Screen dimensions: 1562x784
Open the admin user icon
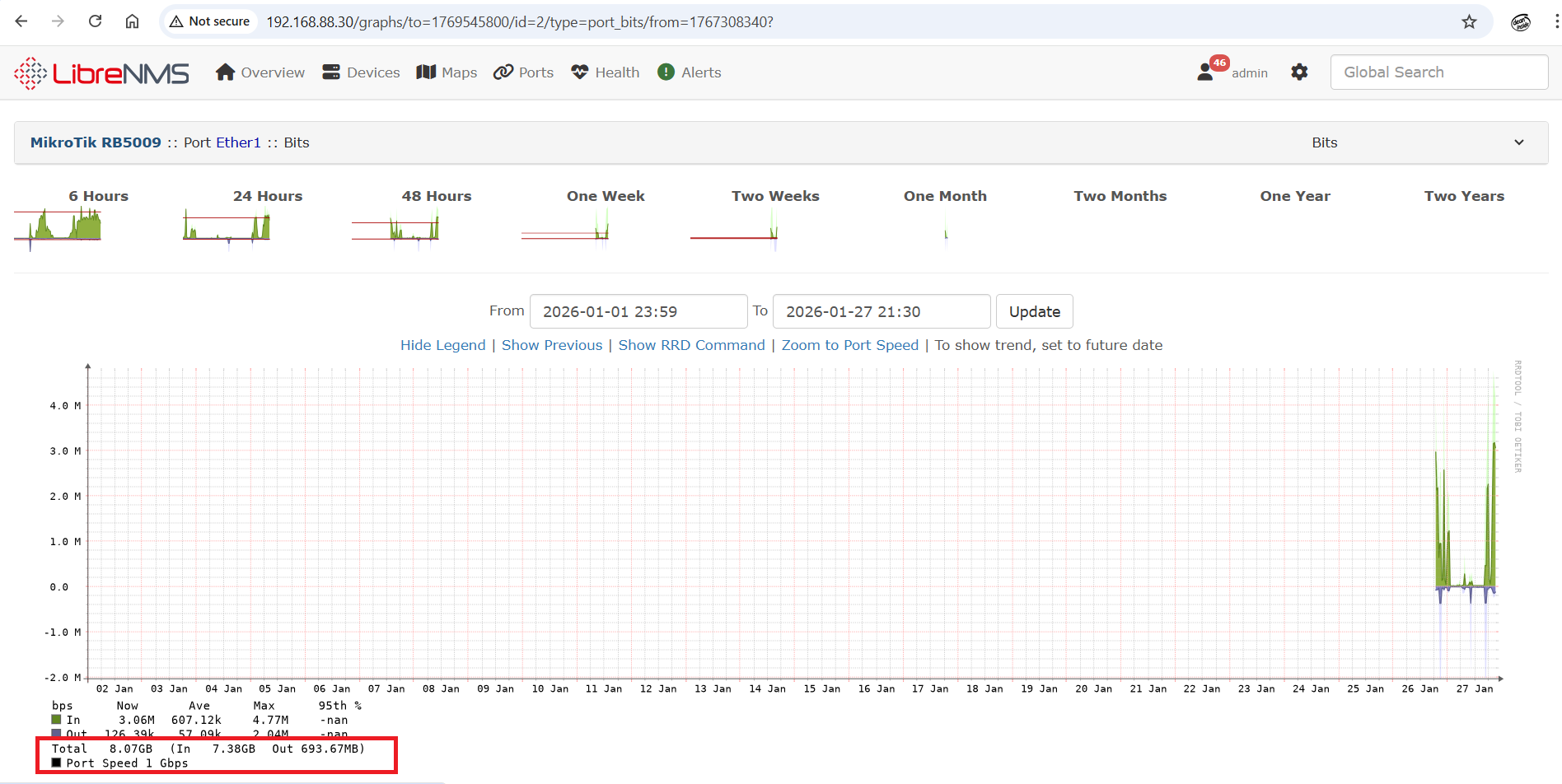coord(1205,72)
